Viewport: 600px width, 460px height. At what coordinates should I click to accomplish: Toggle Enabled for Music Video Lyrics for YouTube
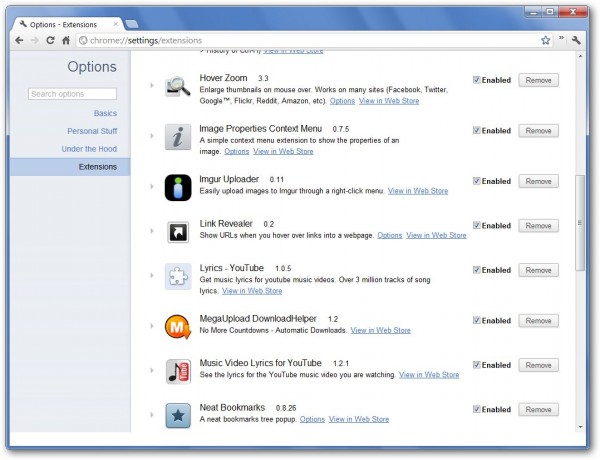(476, 364)
